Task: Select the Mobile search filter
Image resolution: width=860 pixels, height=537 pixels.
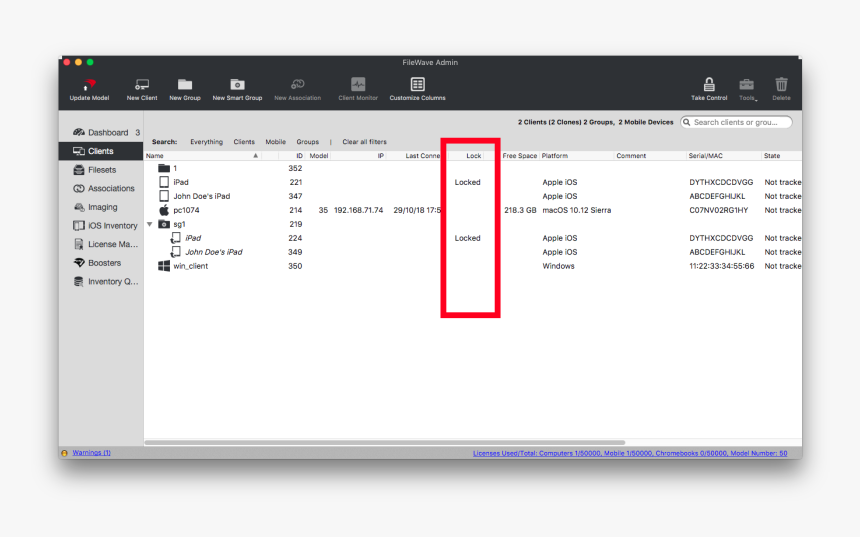Action: click(275, 142)
